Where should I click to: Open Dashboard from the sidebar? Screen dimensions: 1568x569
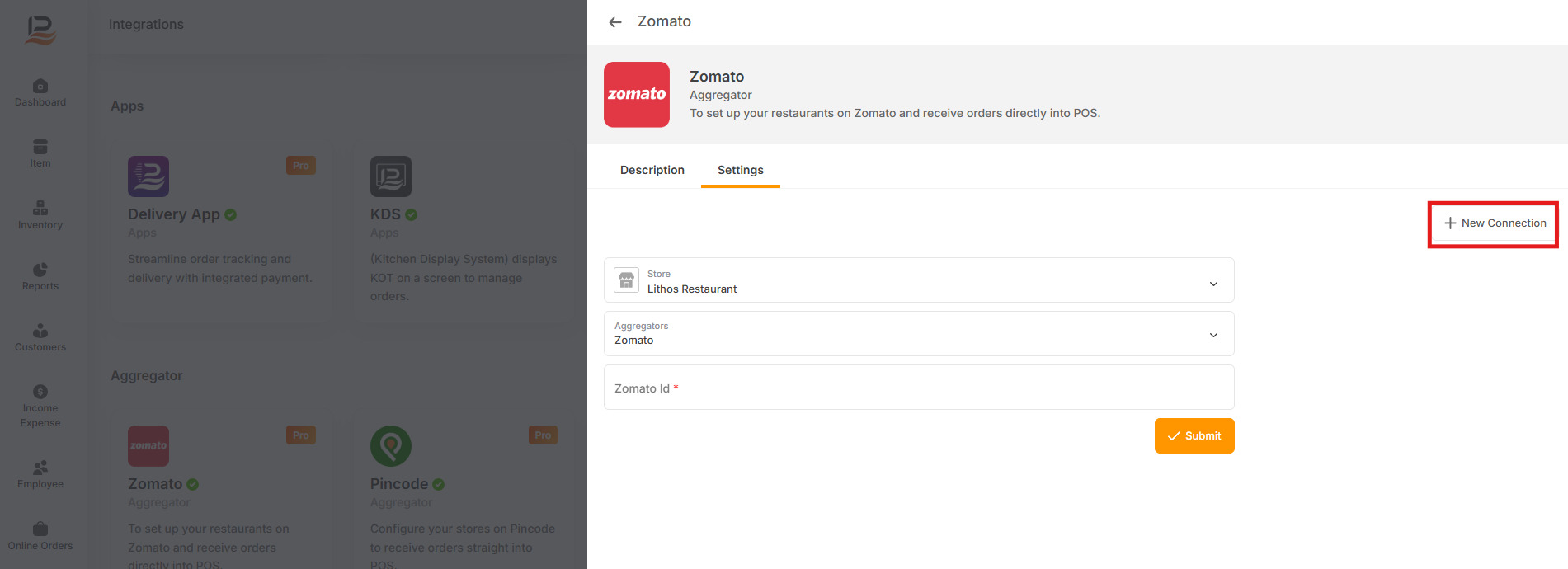coord(40,92)
